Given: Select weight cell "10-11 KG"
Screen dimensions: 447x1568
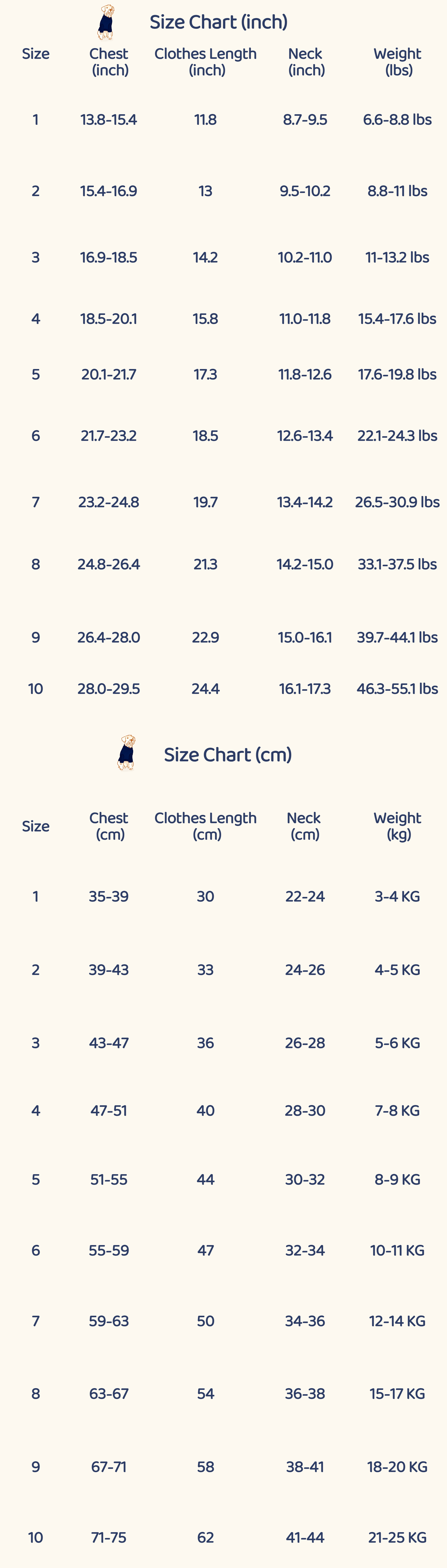Looking at the screenshot, I should 397,1250.
